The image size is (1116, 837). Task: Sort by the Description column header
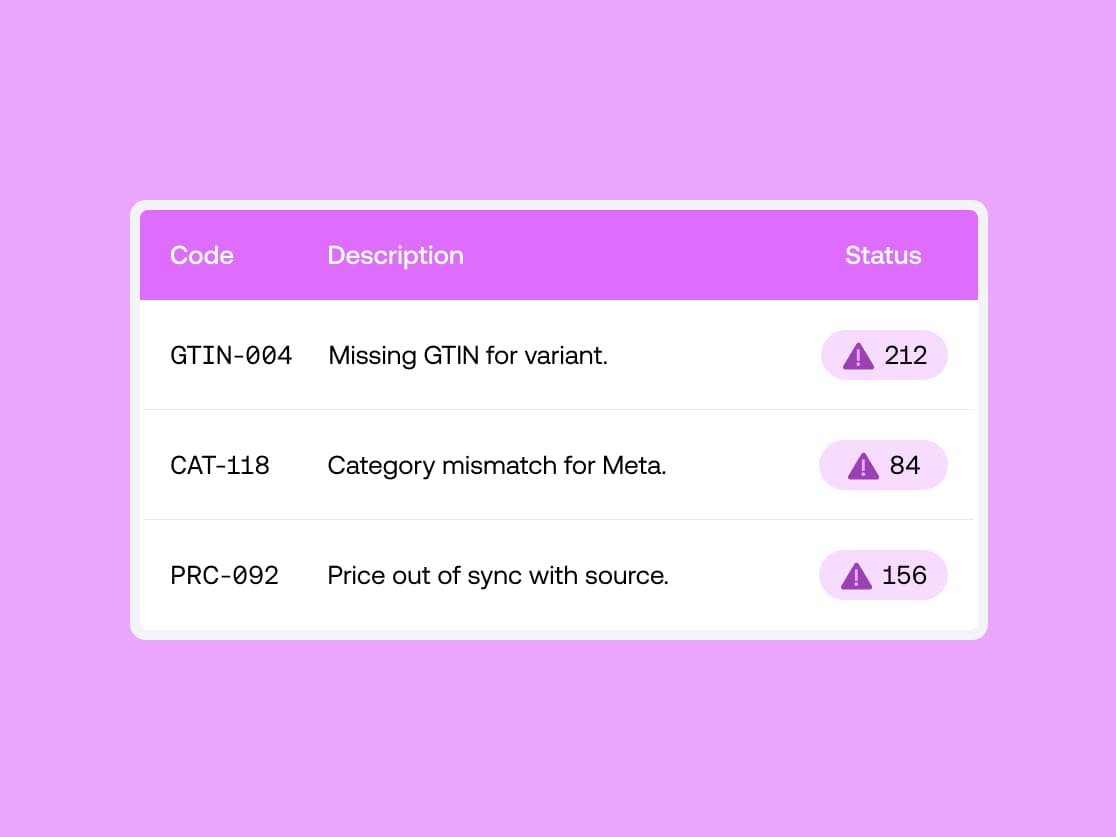395,256
